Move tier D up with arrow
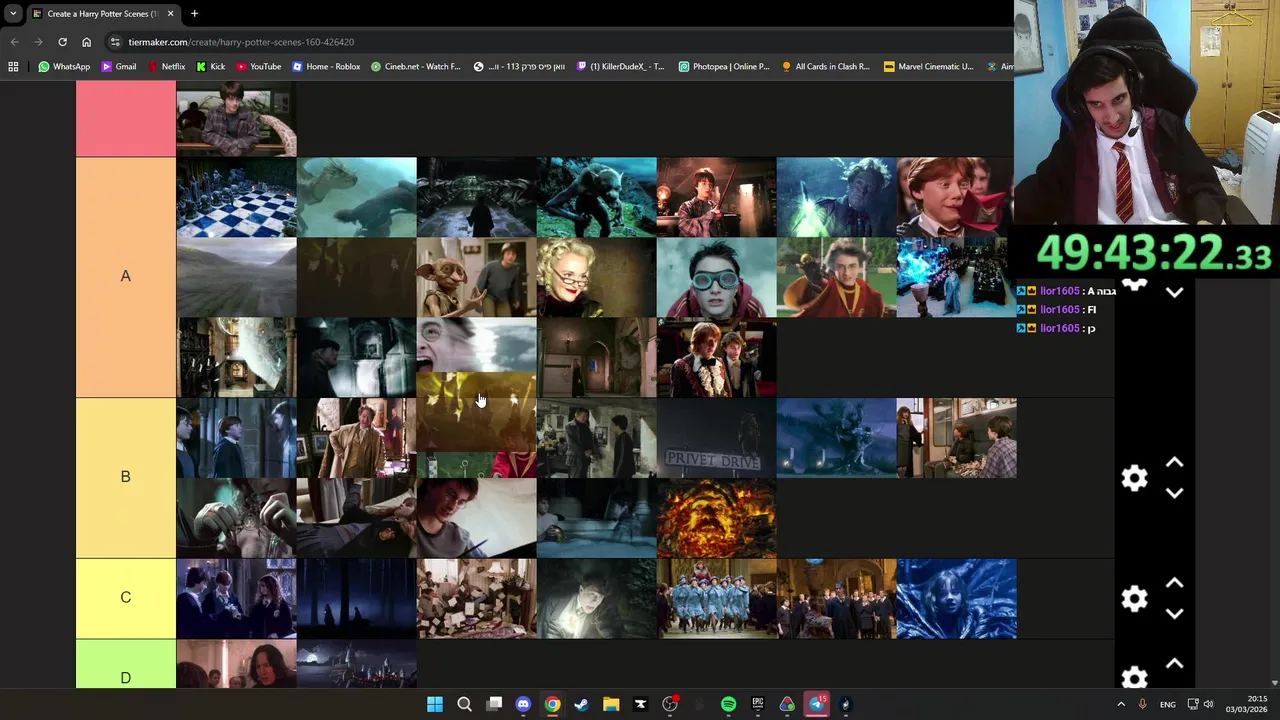The width and height of the screenshot is (1280, 720). (x=1175, y=664)
